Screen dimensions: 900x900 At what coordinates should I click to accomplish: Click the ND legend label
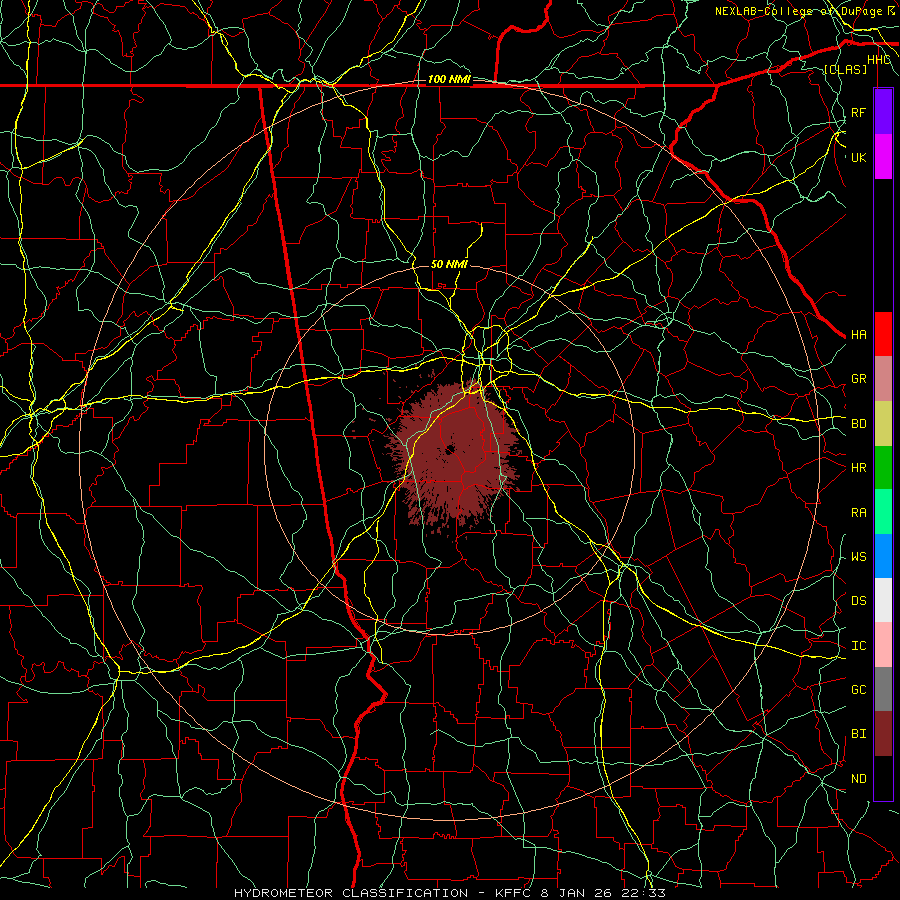tap(858, 779)
